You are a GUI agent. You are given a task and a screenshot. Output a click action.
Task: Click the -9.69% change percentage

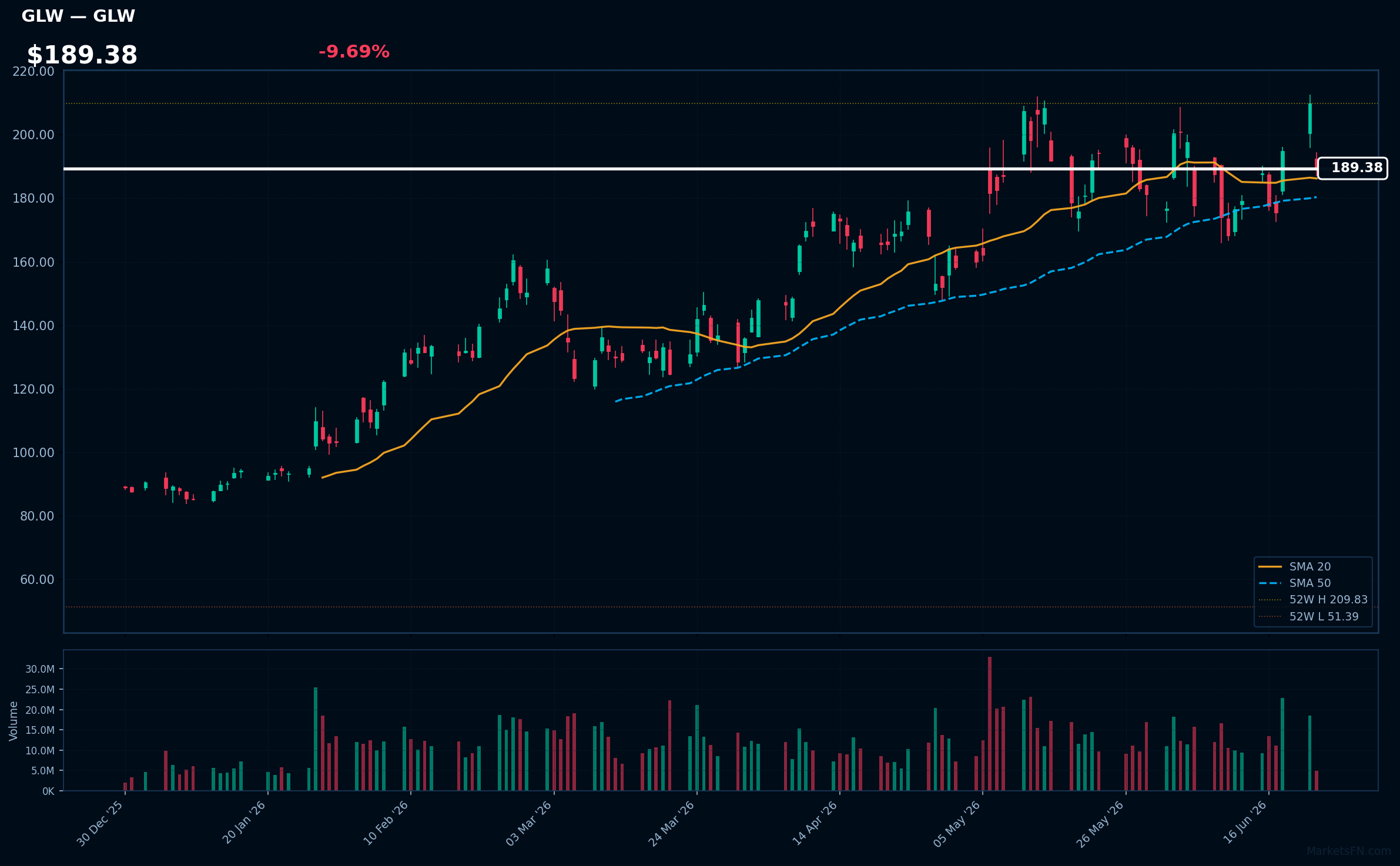click(x=354, y=52)
